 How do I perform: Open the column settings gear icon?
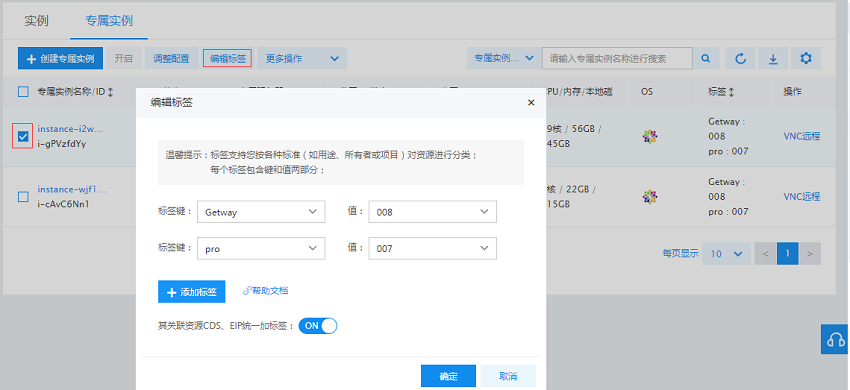pyautogui.click(x=806, y=58)
